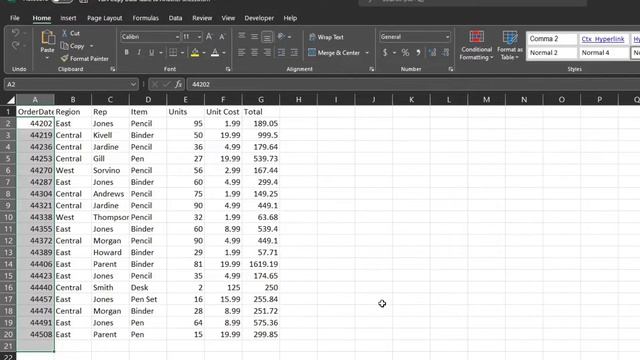Switch to the Formulas tab
The image size is (640, 360).
click(145, 18)
